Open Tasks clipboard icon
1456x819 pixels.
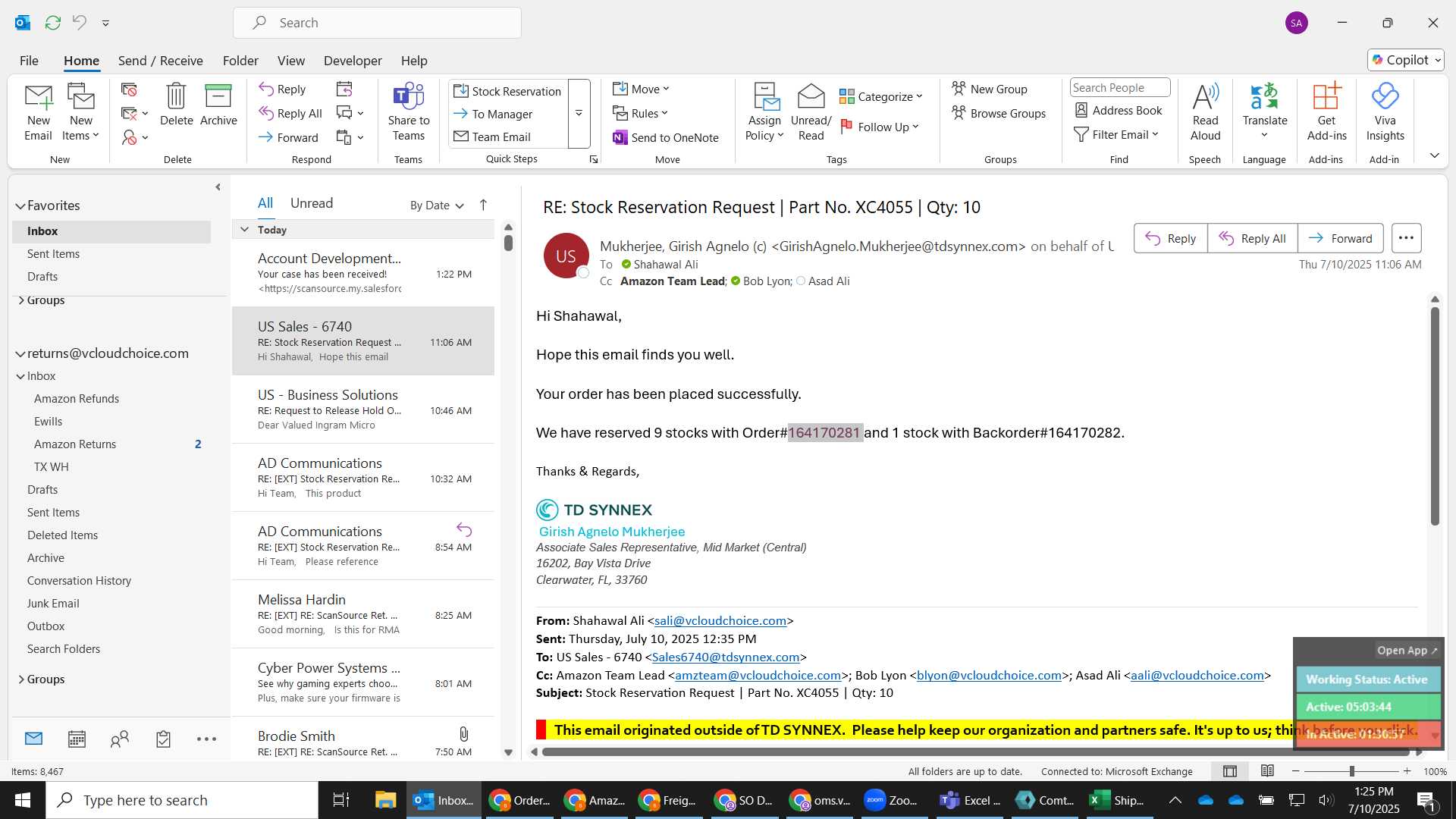point(163,739)
